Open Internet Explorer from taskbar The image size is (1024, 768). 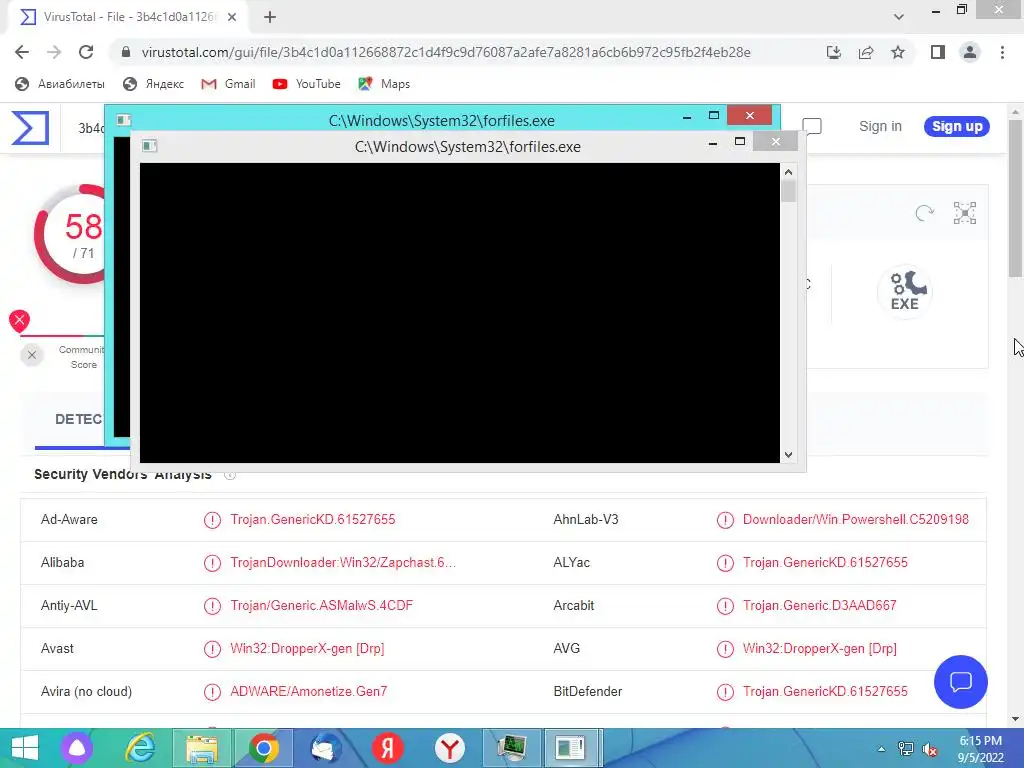point(140,748)
